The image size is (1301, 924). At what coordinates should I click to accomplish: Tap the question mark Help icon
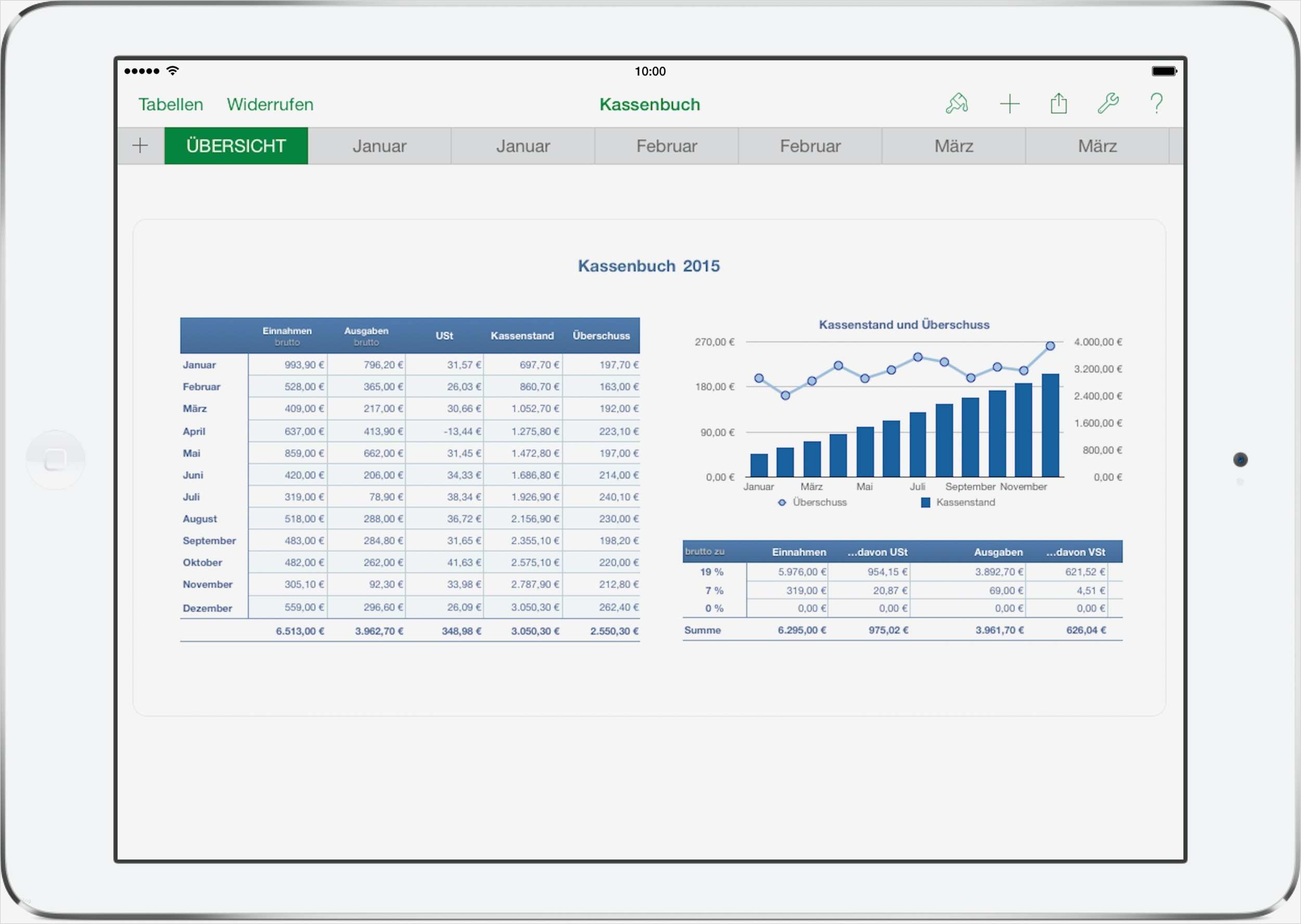pos(1156,104)
